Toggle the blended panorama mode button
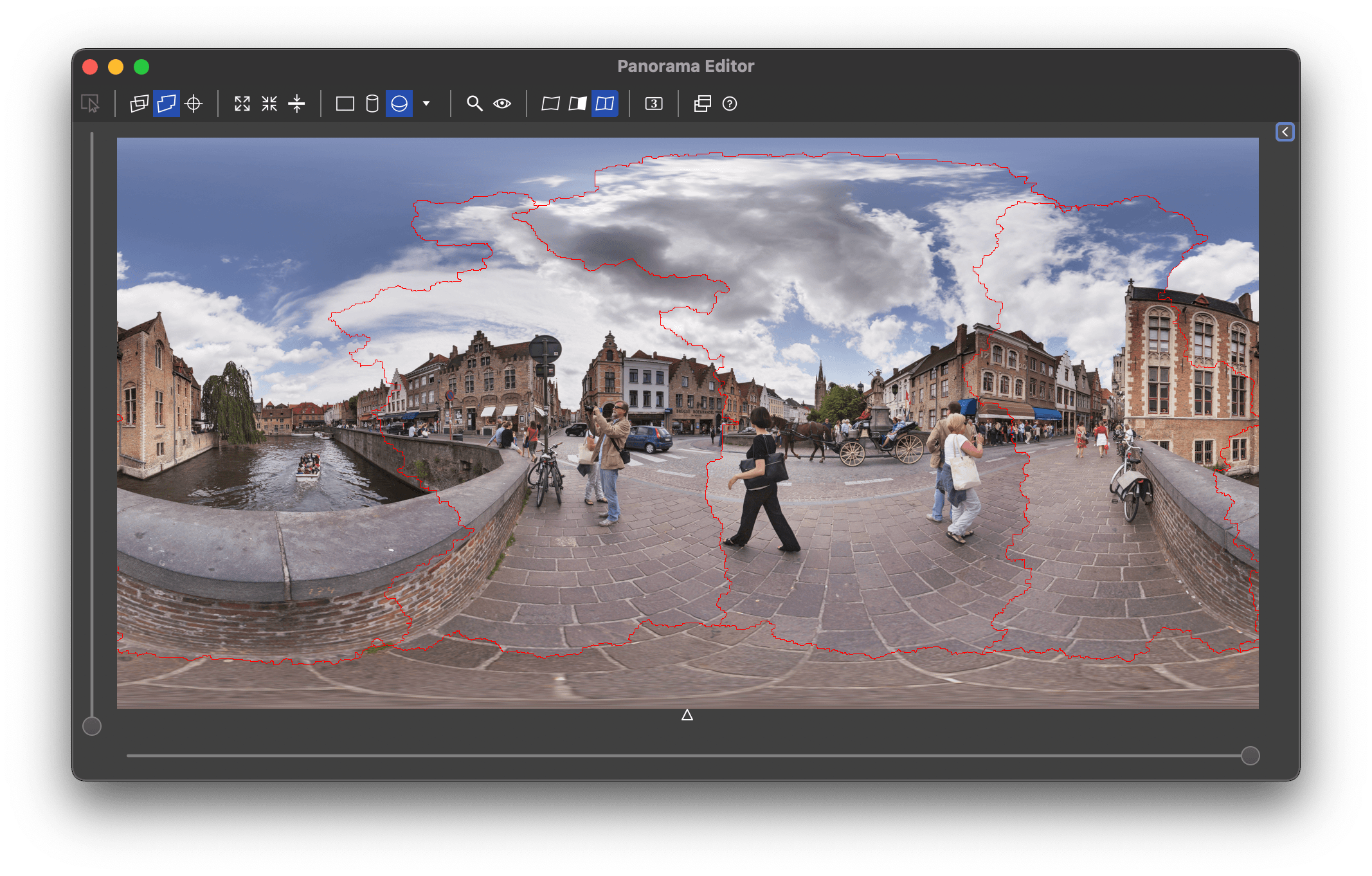The image size is (1372, 876). click(x=167, y=104)
